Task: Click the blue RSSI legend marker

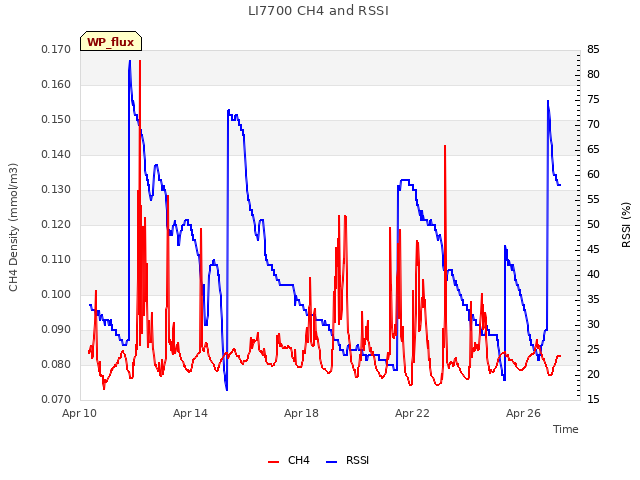Action: tap(331, 462)
